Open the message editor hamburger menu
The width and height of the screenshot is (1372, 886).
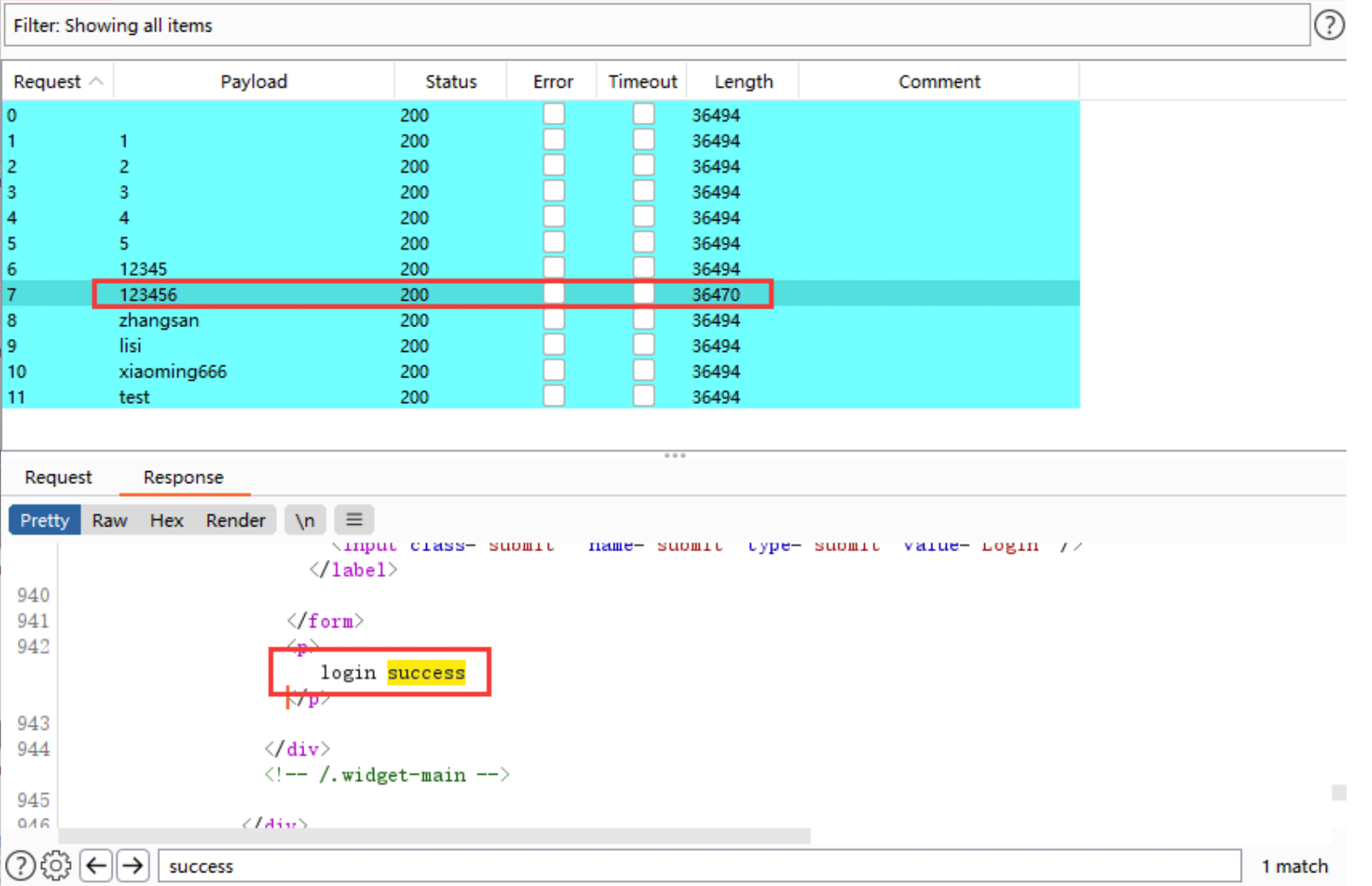[x=355, y=520]
